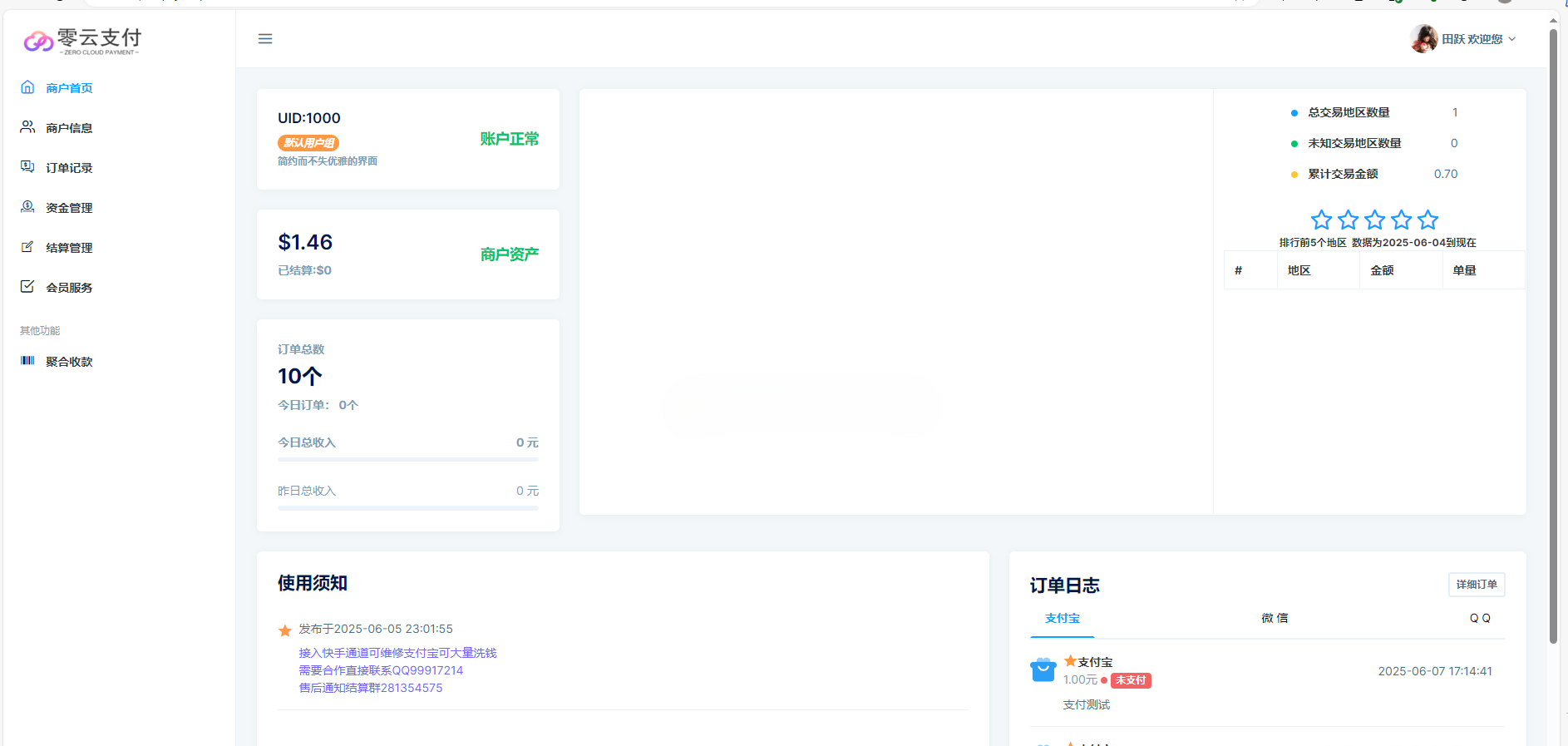This screenshot has height=746, width=1568.
Task: Switch to the 支付宝 tab
Action: [x=1062, y=619]
